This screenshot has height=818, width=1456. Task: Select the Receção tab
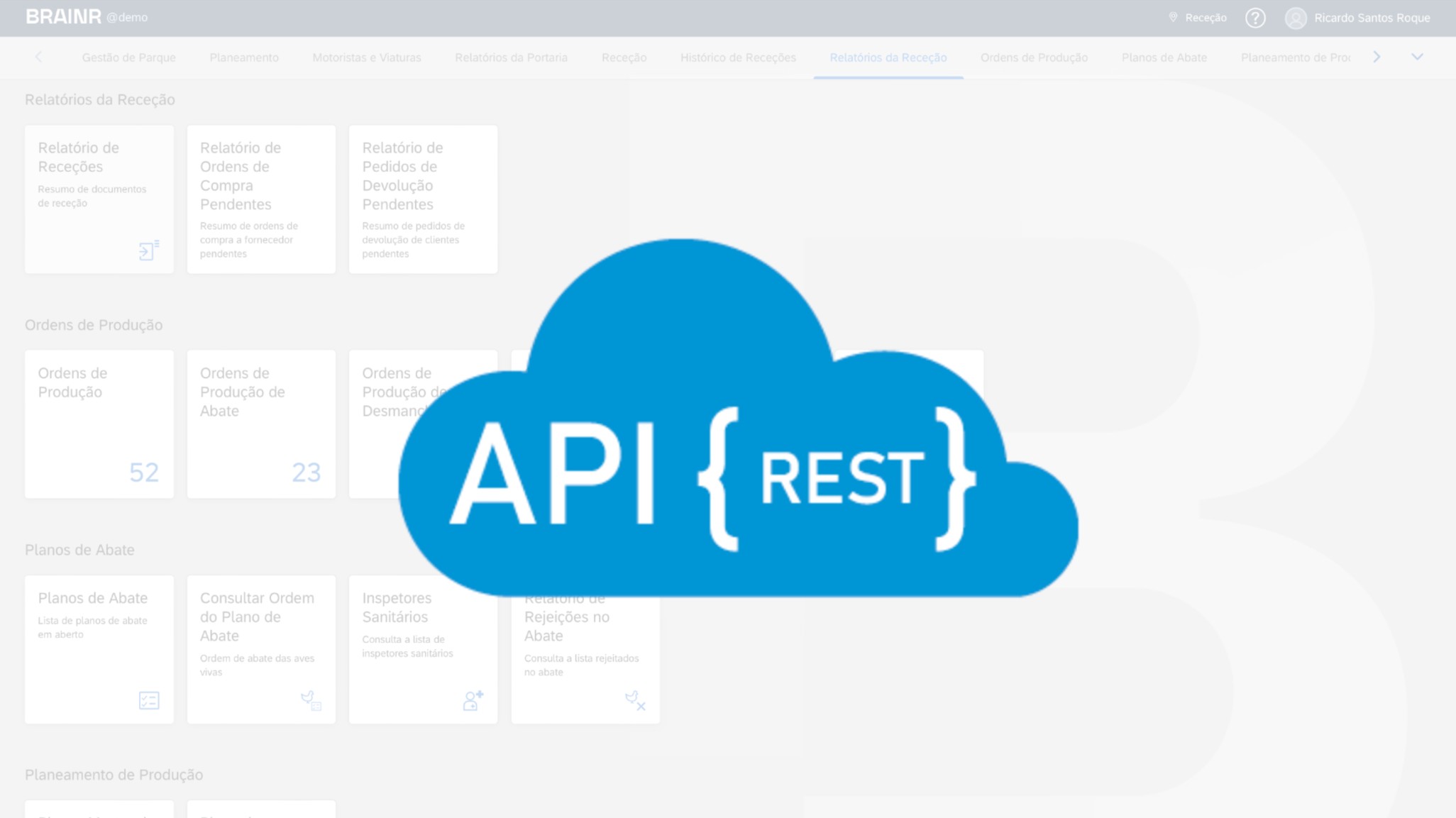click(624, 57)
